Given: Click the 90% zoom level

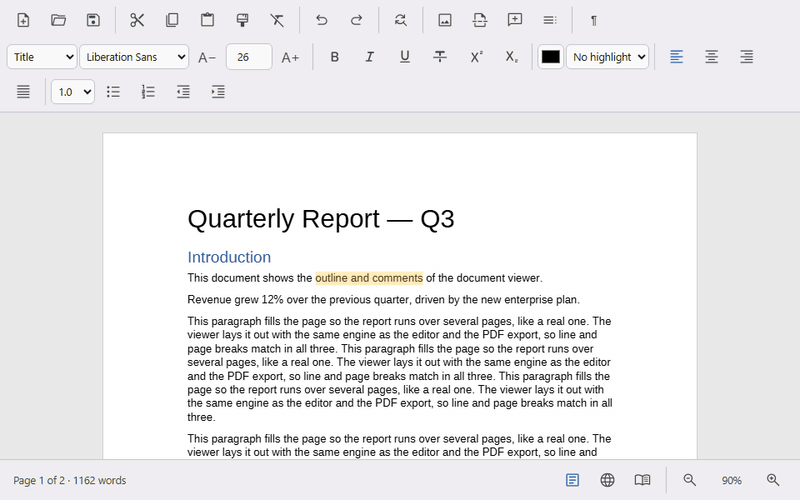Looking at the screenshot, I should click(731, 481).
